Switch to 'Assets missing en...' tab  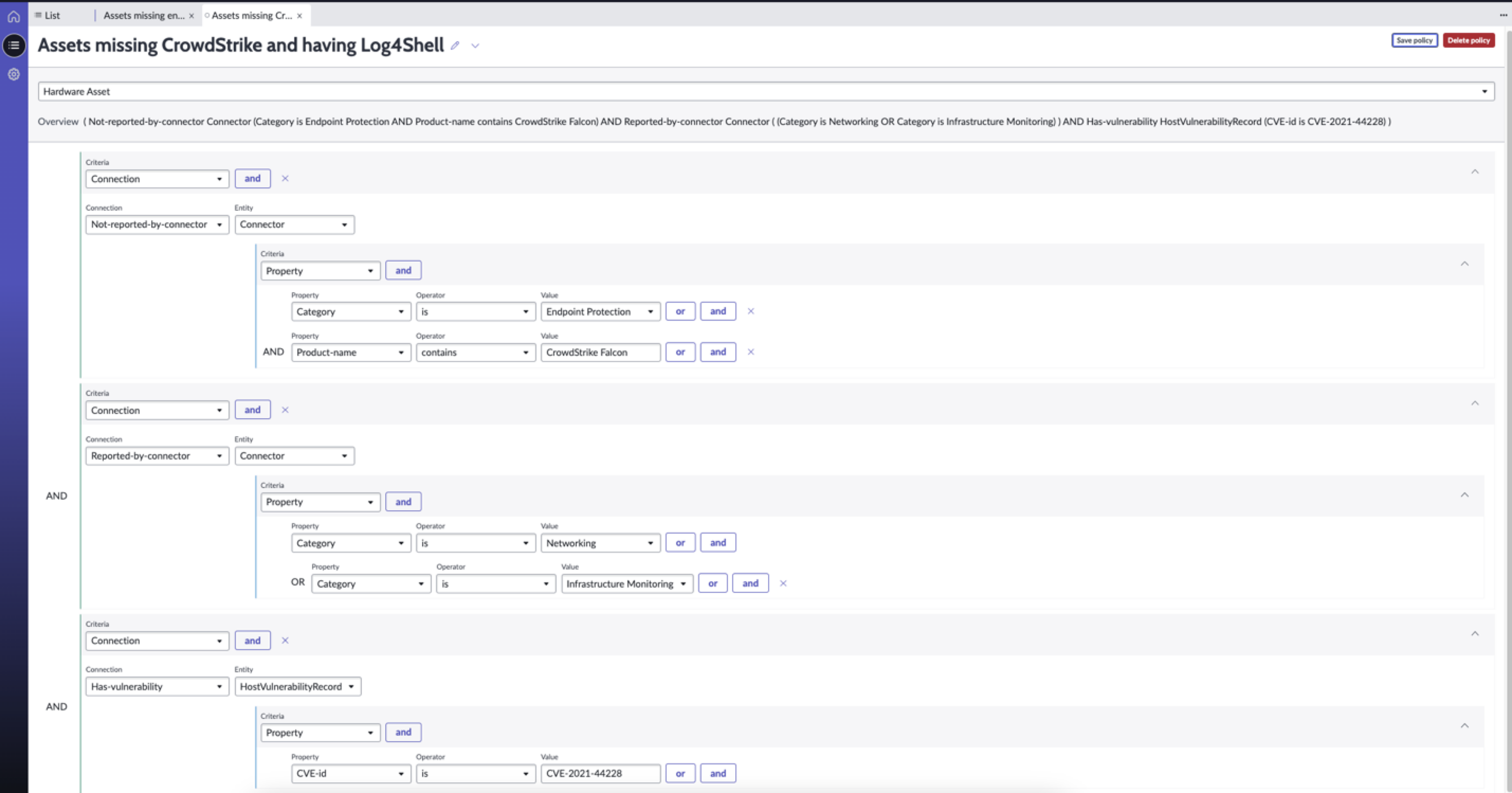144,15
